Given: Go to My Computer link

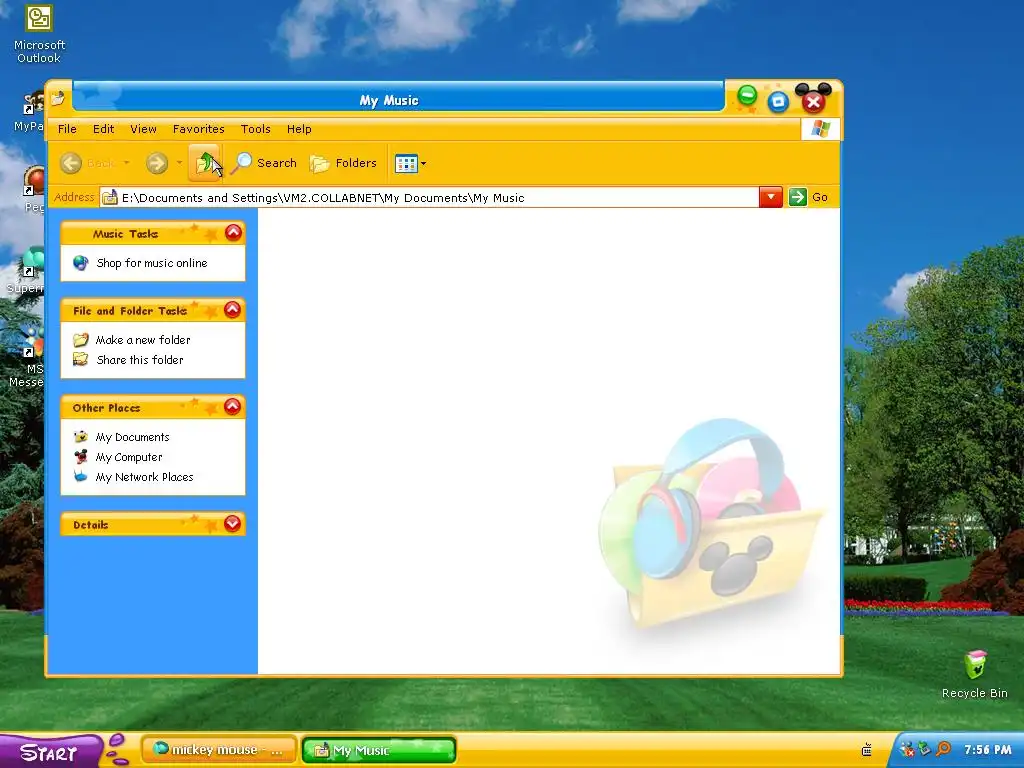Looking at the screenshot, I should pos(129,457).
